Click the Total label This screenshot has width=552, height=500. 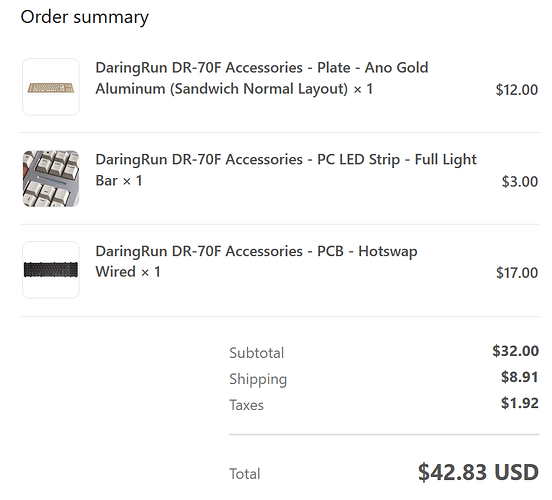245,474
